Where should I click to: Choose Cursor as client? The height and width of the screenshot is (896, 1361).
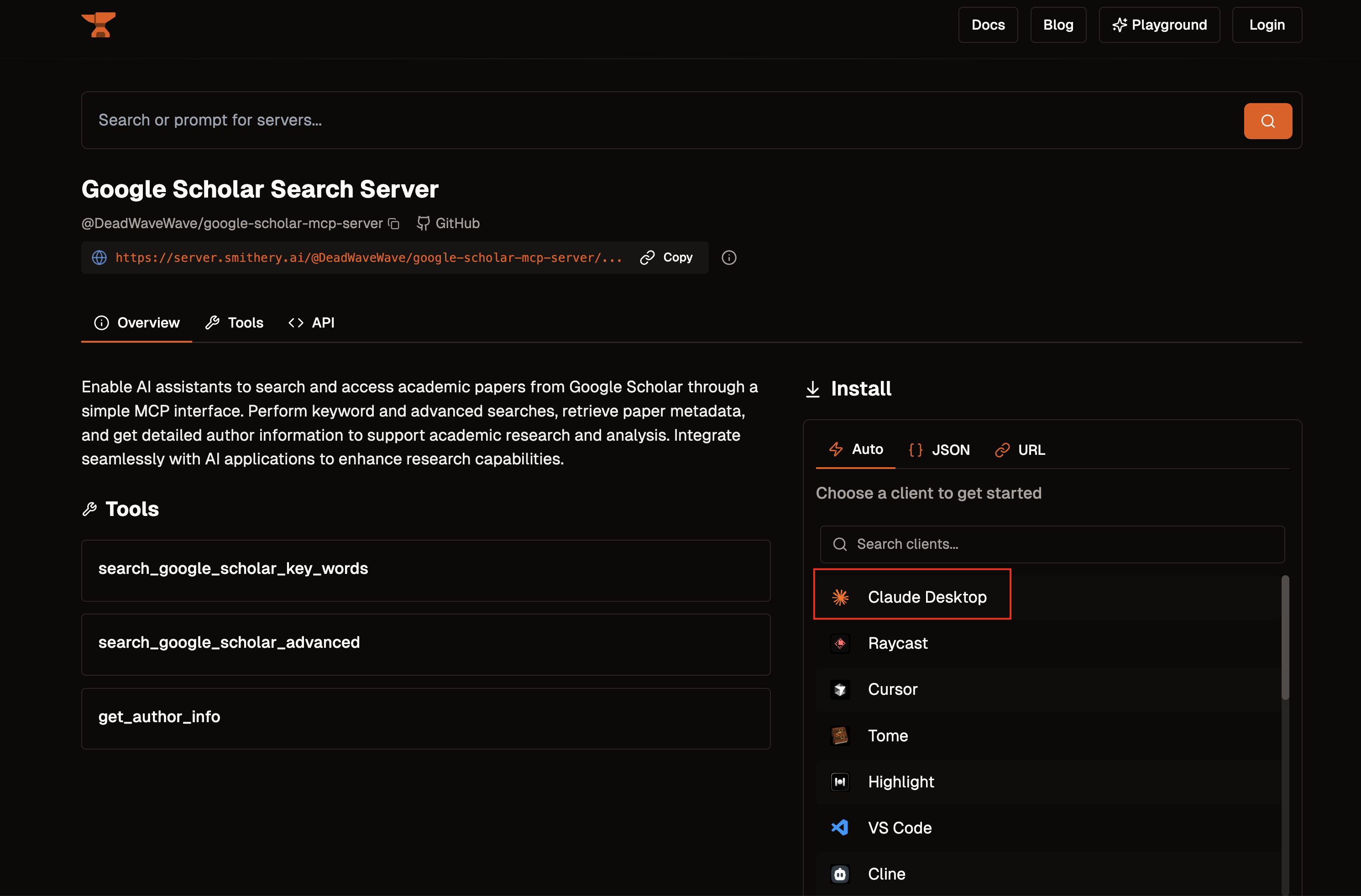(x=1047, y=690)
